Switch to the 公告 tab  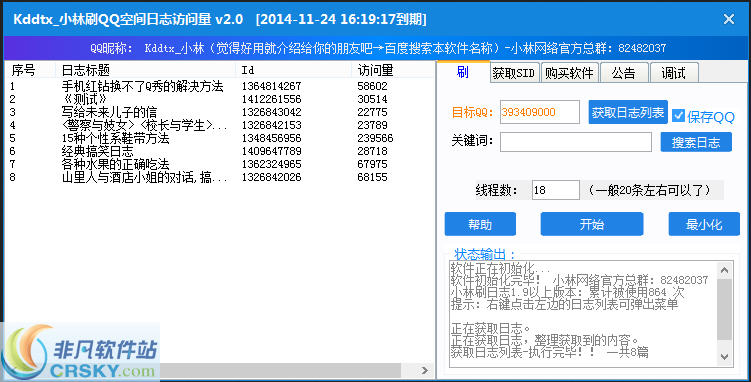(x=624, y=73)
